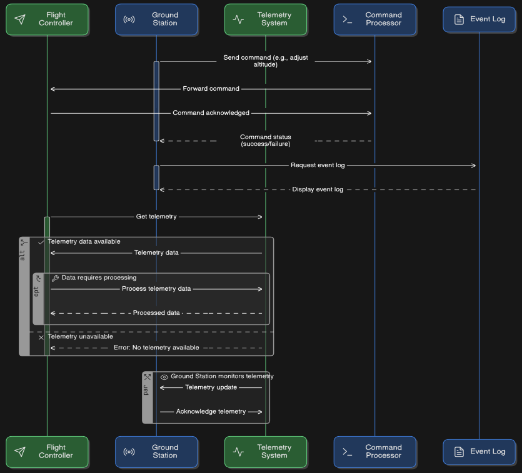Click the paper plane icon in bottom Flight Controller box

click(20, 452)
